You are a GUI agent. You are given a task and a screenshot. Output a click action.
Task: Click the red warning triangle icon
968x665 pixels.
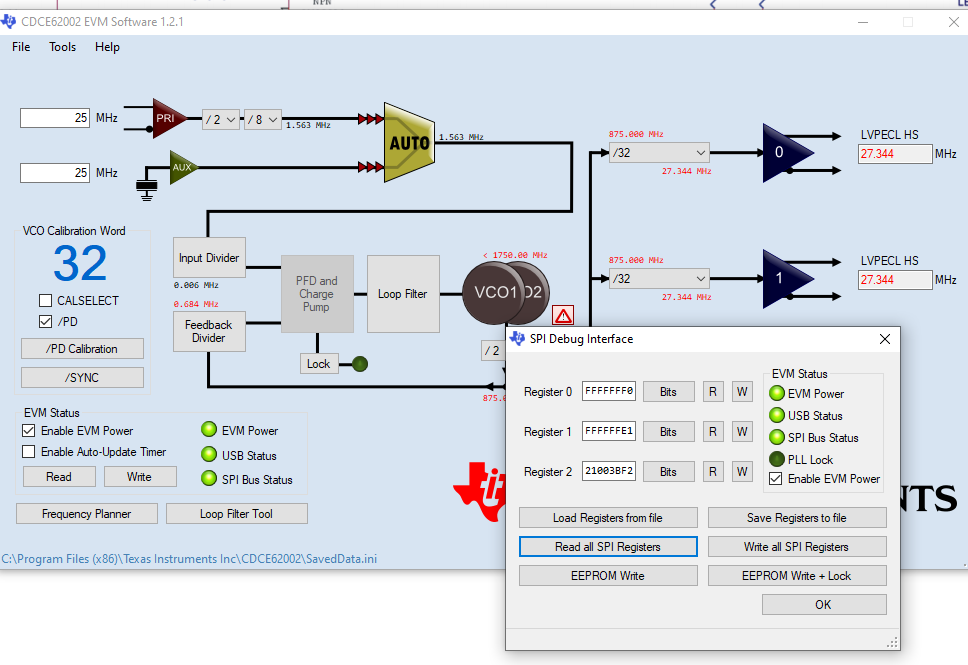coord(563,316)
